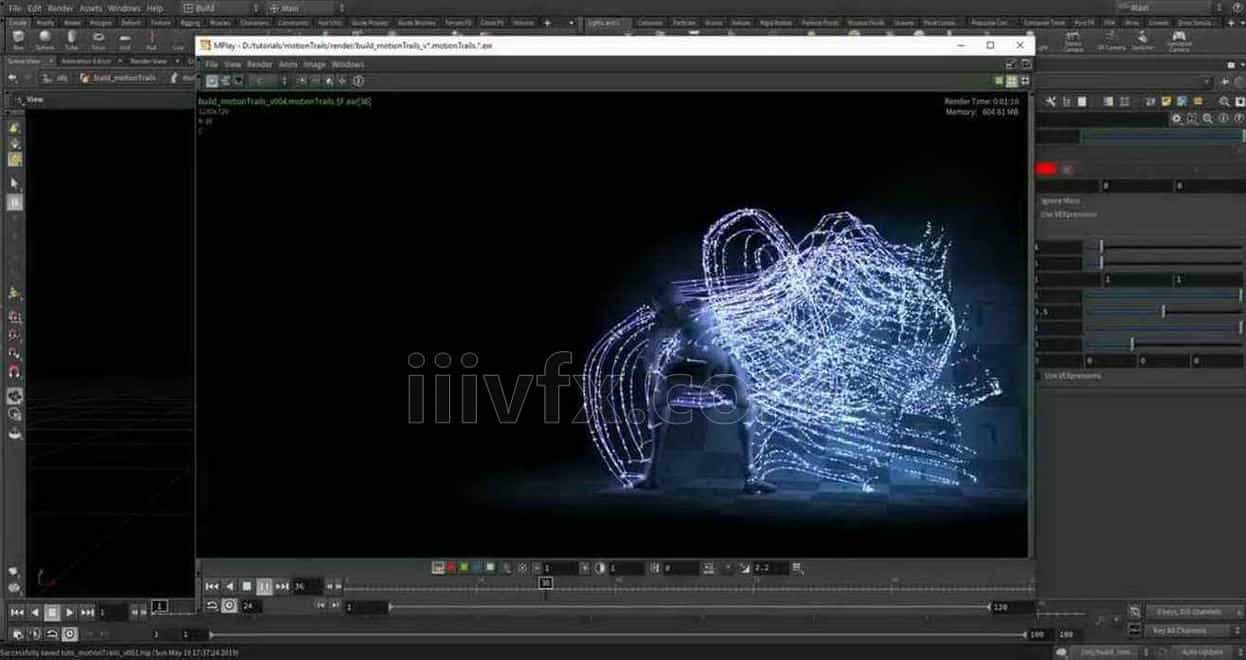Viewport: 1246px width, 660px height.
Task: Switch to the Render View tab
Action: point(148,61)
